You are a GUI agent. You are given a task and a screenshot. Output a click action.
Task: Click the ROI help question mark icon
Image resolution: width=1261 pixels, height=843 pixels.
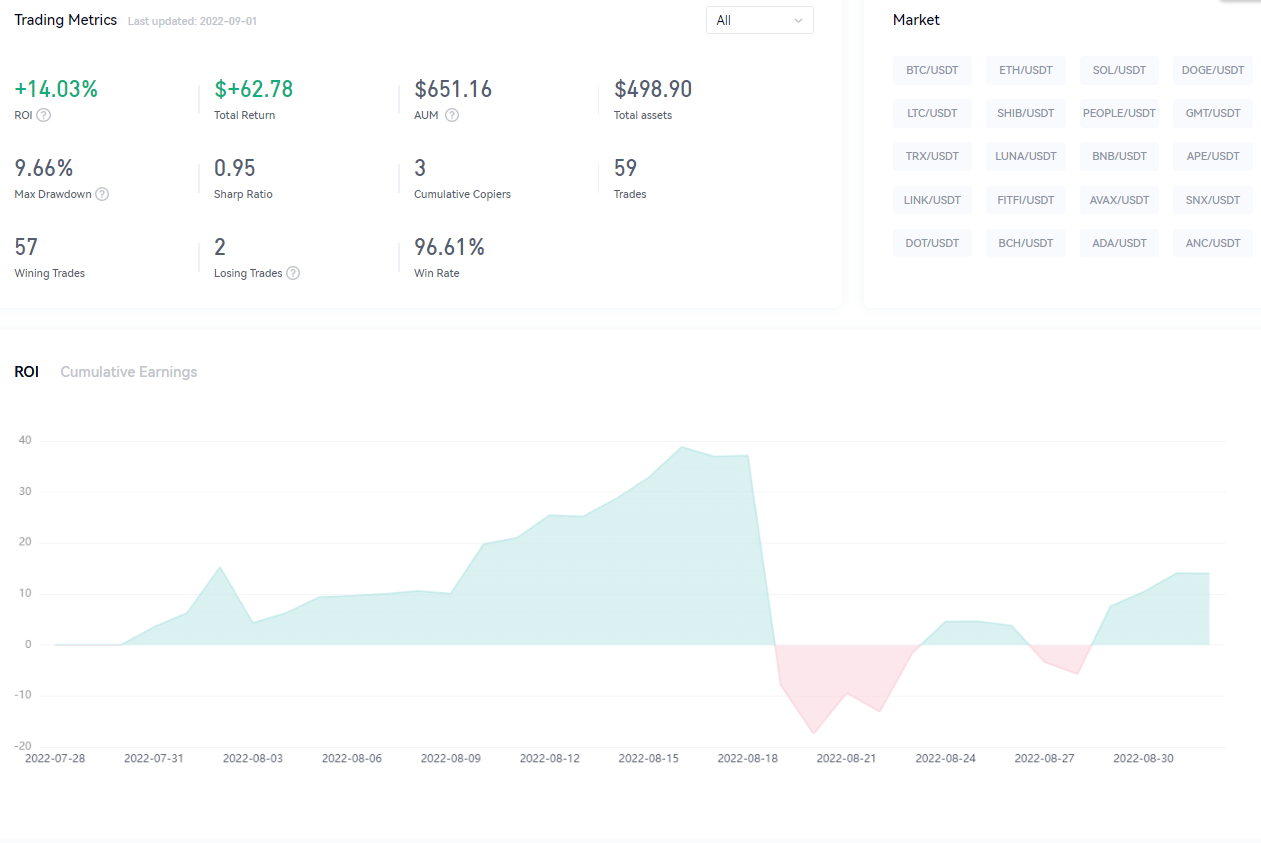coord(44,115)
